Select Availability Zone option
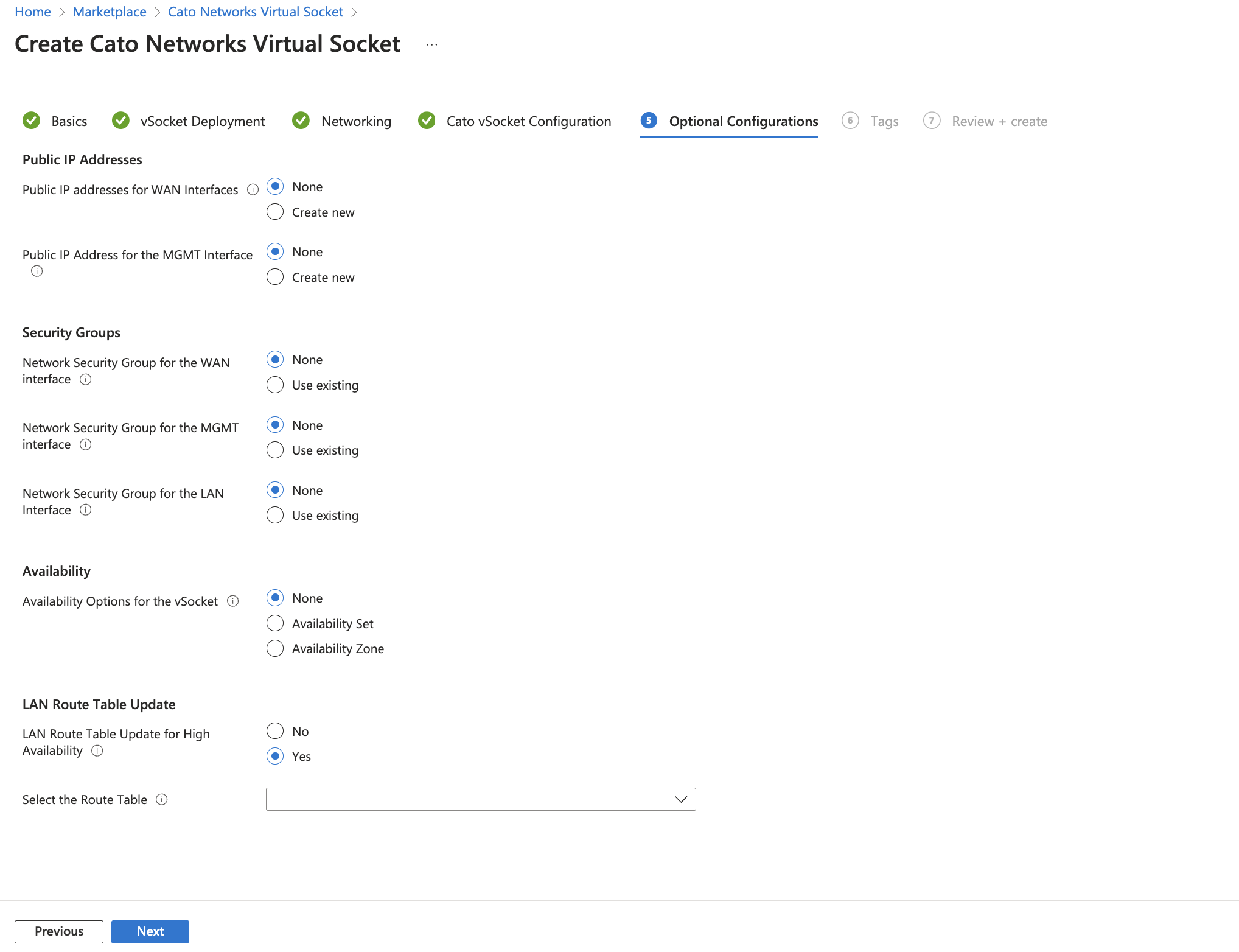The image size is (1239, 952). pos(275,648)
